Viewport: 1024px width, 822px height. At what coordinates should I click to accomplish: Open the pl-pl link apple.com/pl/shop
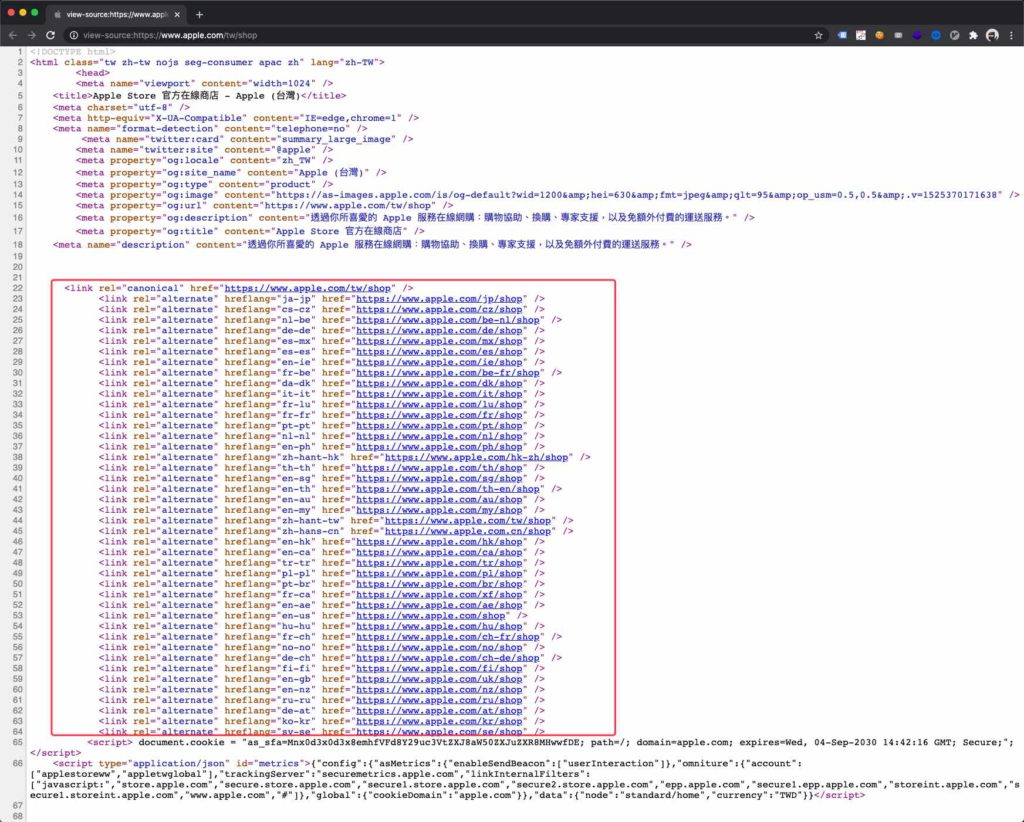click(x=439, y=573)
